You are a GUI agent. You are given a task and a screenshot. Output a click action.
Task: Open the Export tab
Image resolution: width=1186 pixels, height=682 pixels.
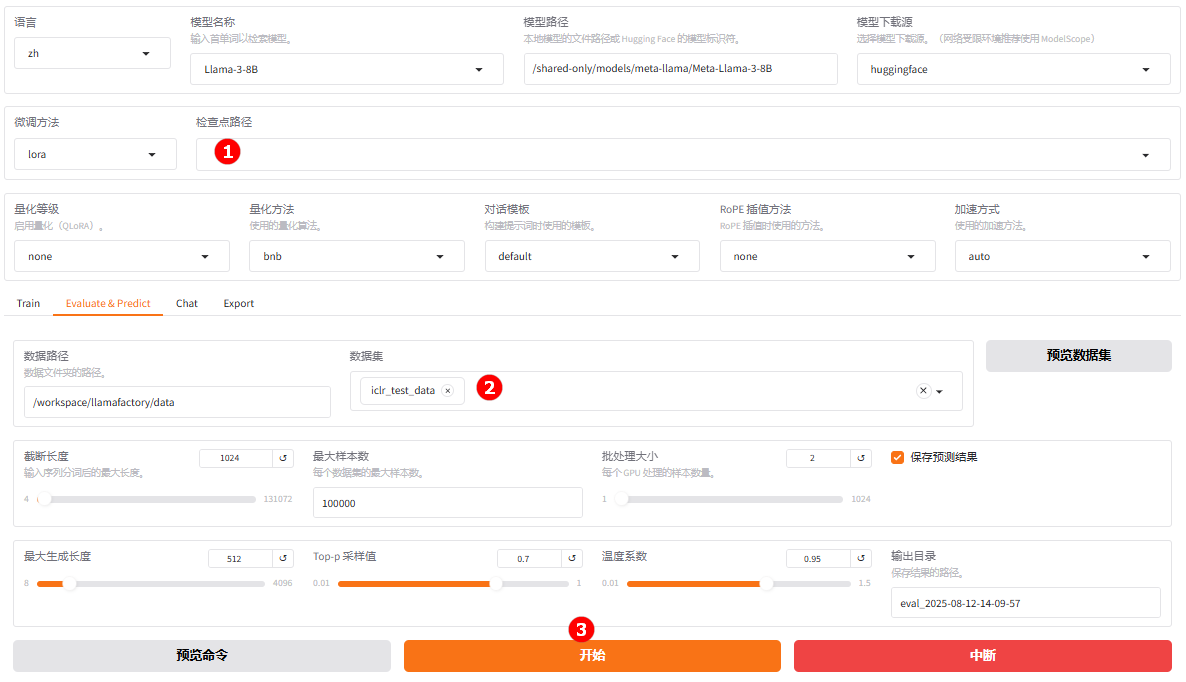238,303
